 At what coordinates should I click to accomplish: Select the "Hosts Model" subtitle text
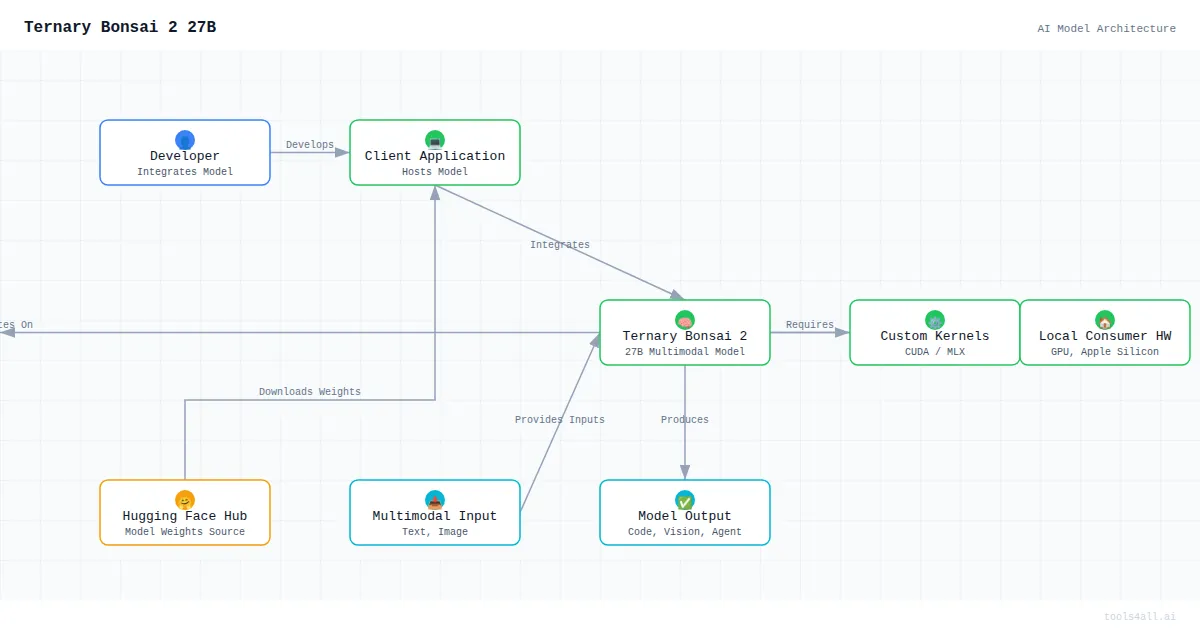[435, 172]
